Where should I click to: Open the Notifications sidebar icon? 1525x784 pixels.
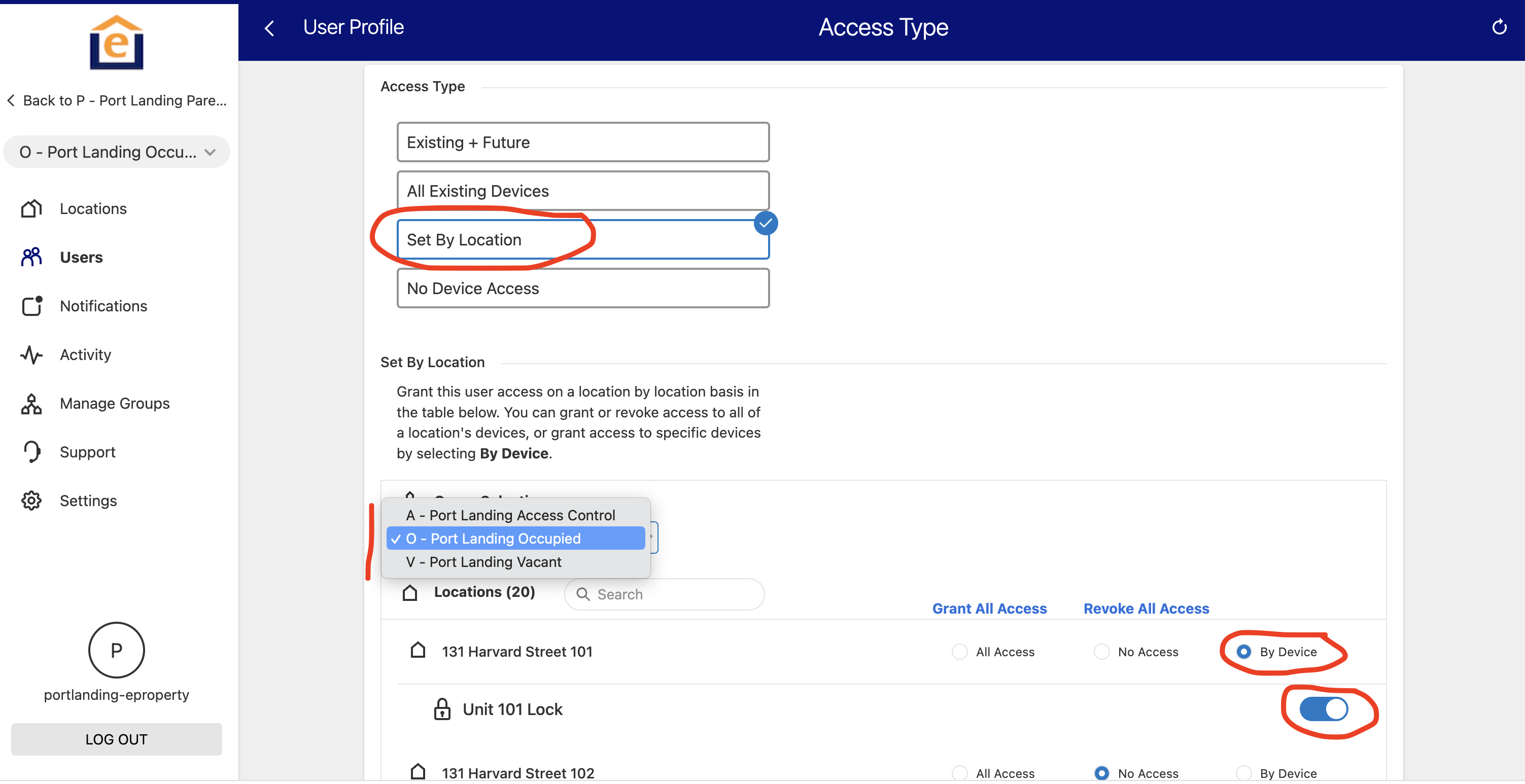[x=31, y=306]
